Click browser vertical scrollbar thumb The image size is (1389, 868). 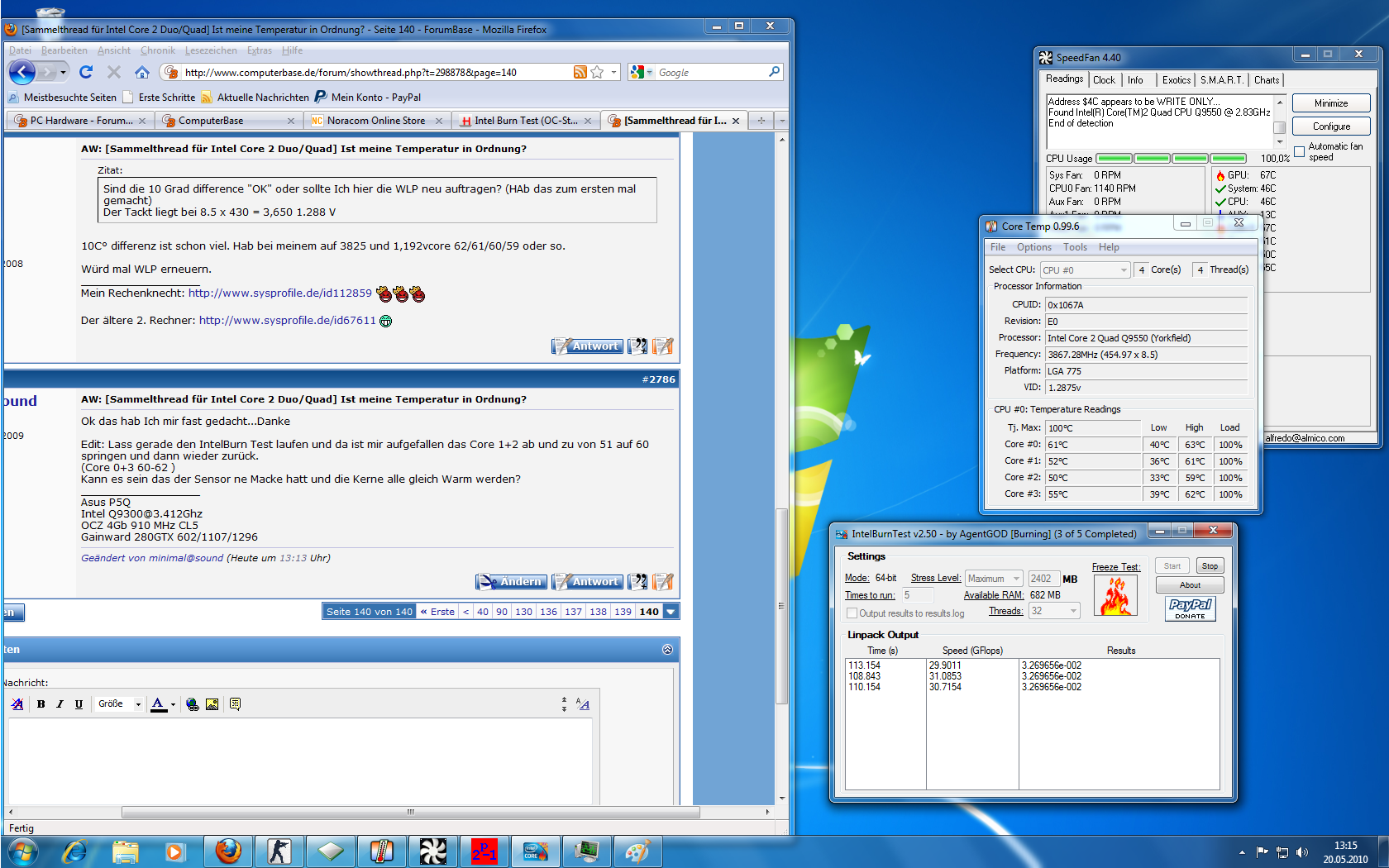[781, 606]
